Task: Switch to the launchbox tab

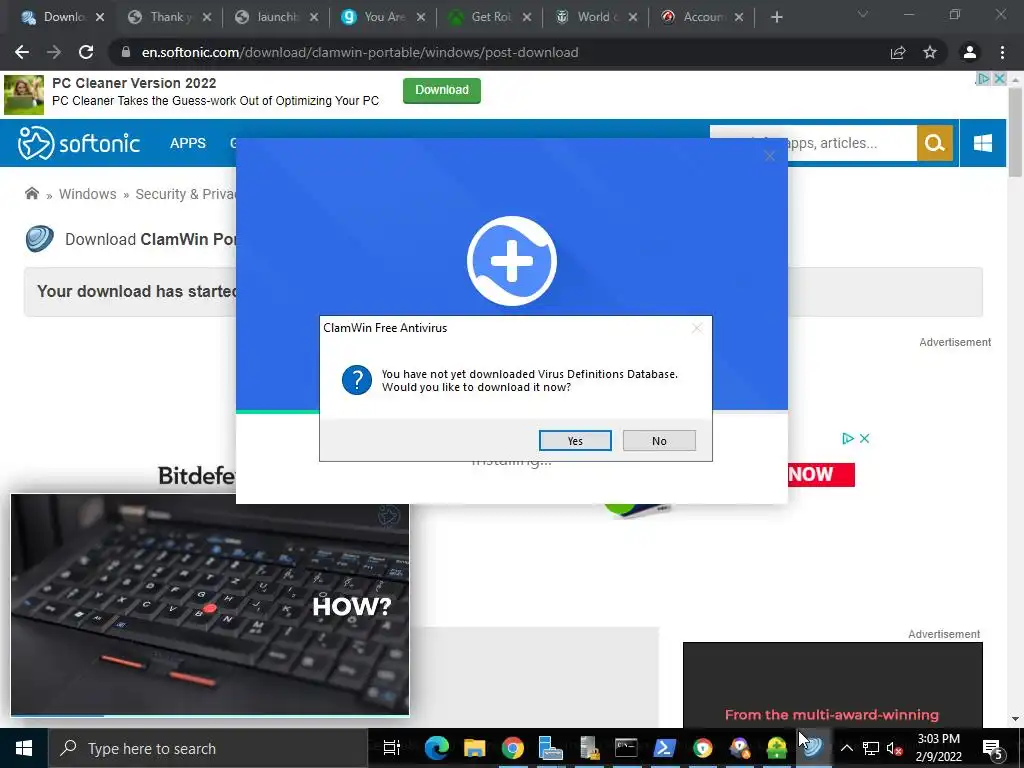Action: [277, 17]
